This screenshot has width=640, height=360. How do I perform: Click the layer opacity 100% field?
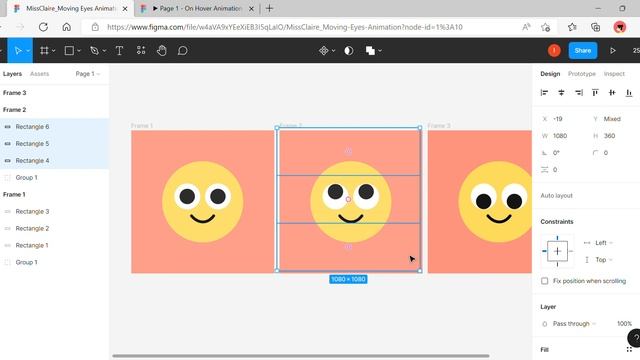tap(624, 324)
